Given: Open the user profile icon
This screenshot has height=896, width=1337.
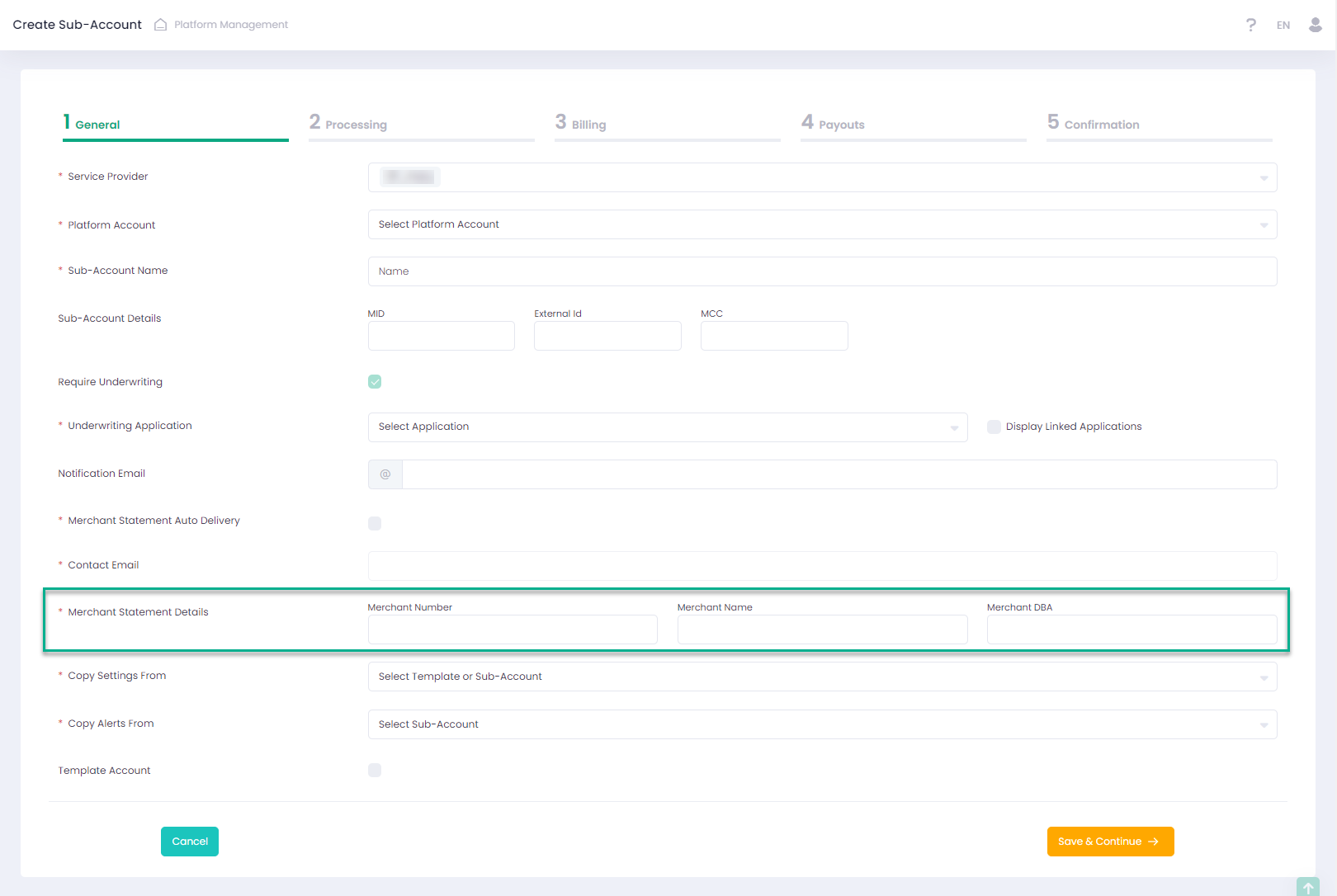Looking at the screenshot, I should 1316,25.
